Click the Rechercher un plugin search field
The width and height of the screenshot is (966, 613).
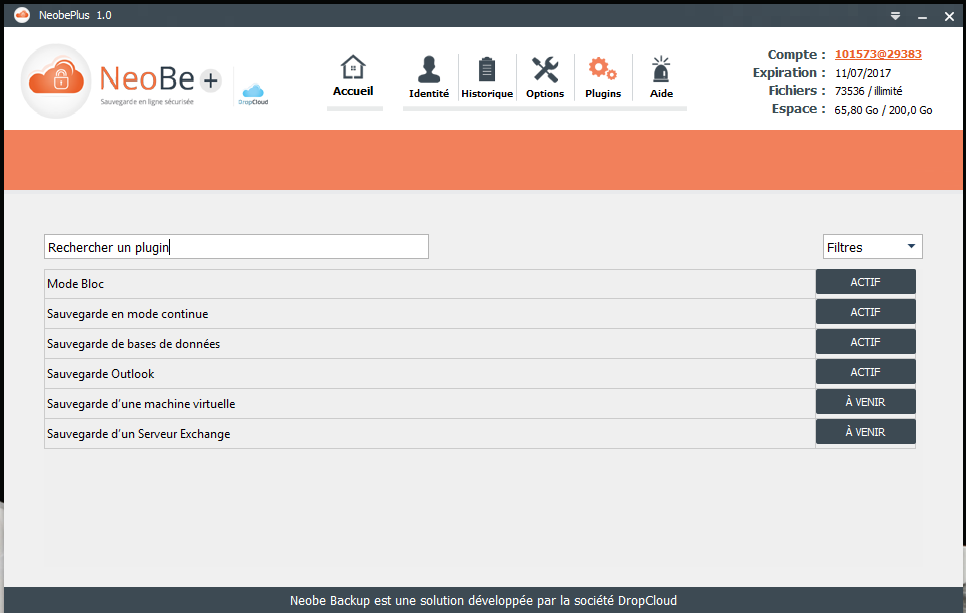[236, 247]
